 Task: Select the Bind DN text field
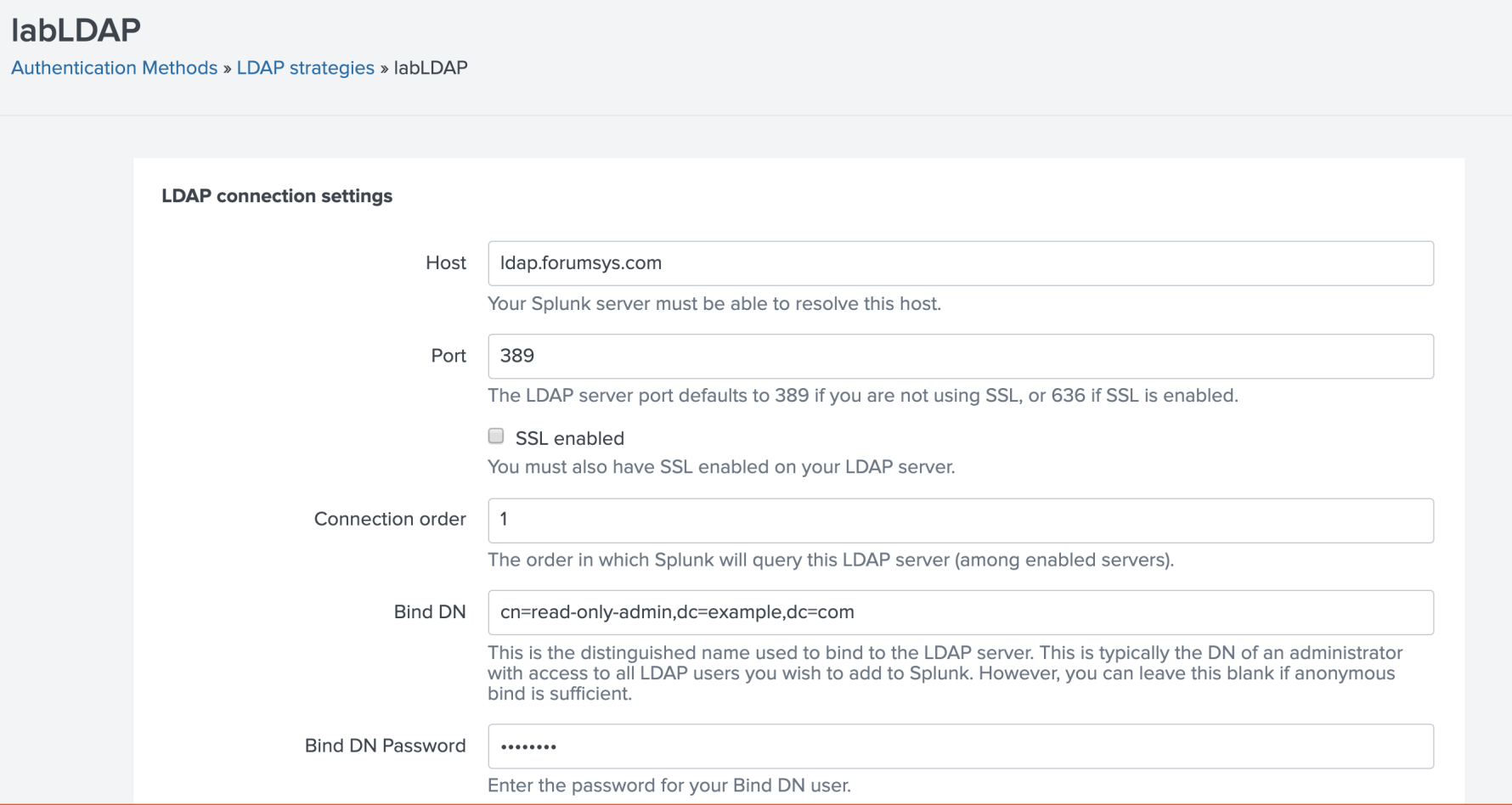pyautogui.click(x=961, y=612)
